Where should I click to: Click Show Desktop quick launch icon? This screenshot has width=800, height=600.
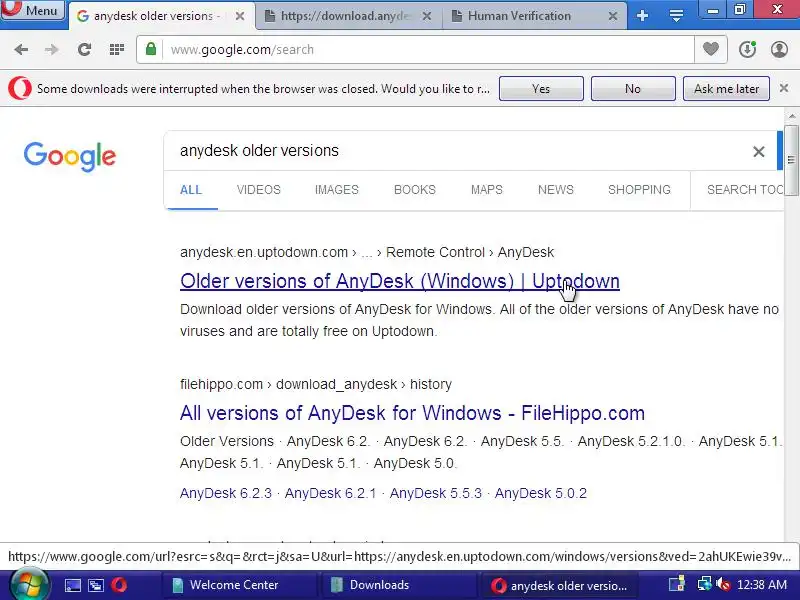(x=72, y=585)
